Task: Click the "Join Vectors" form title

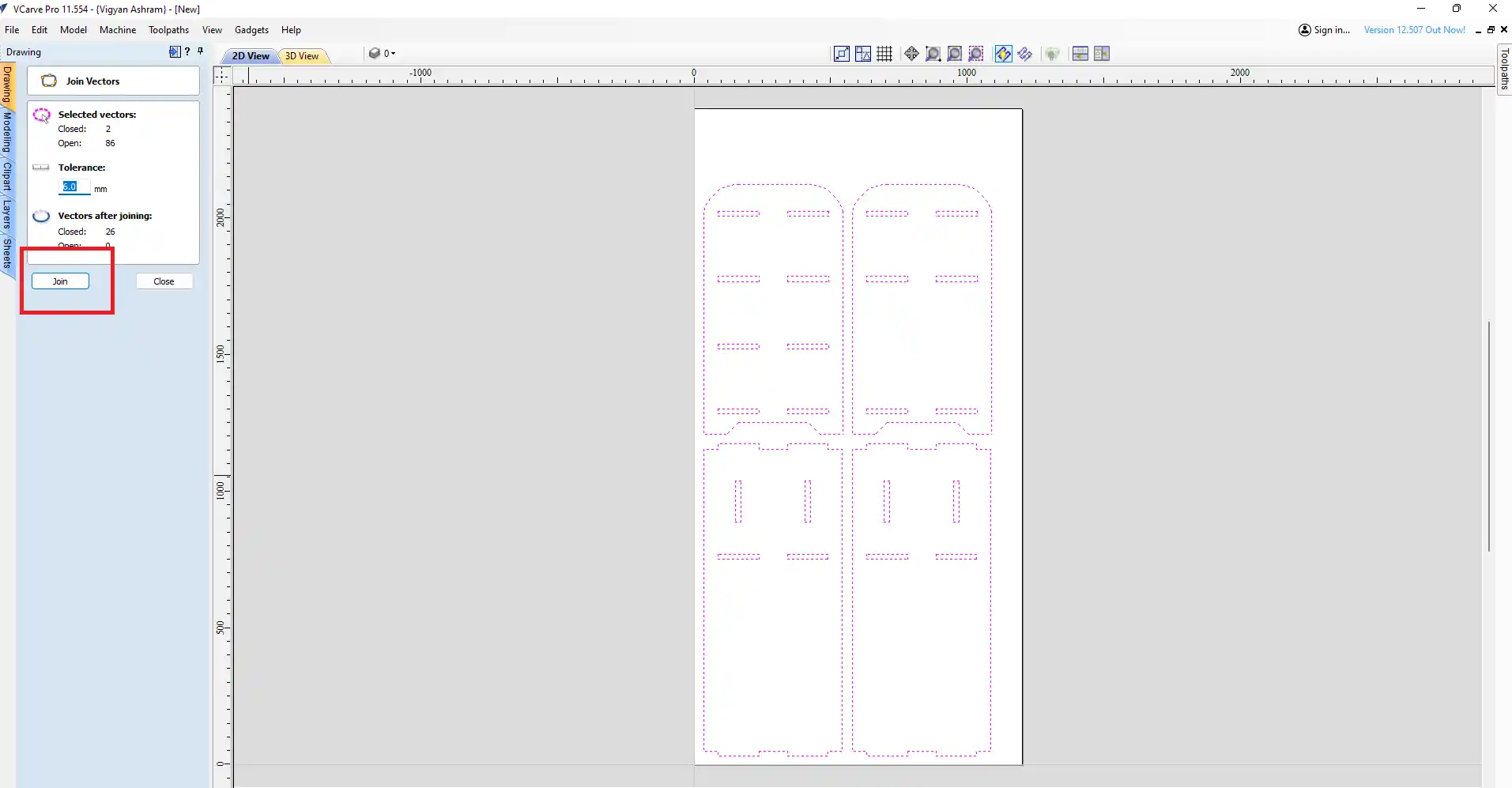Action: coord(93,81)
